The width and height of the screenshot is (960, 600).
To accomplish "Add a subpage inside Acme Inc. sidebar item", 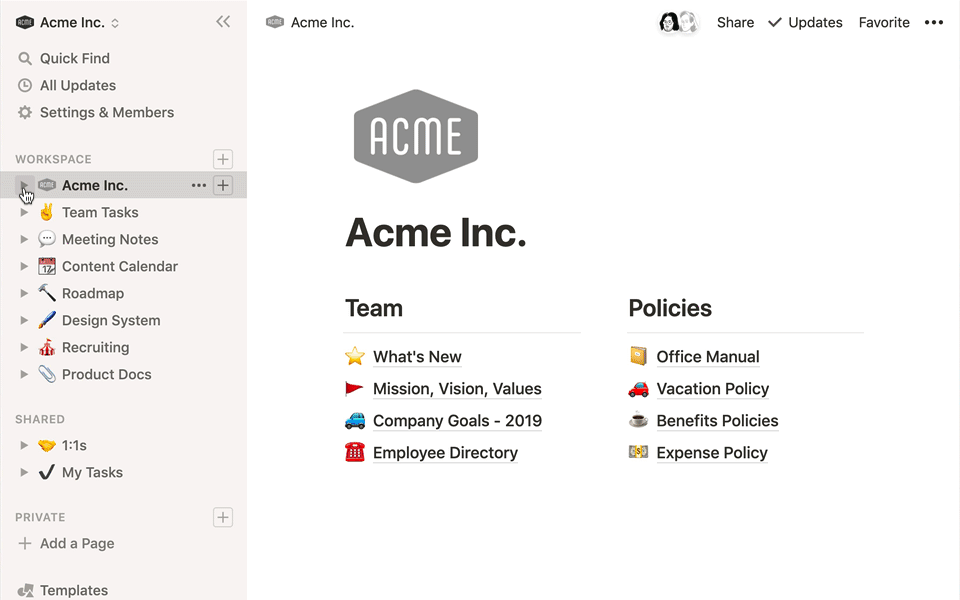I will (x=223, y=185).
